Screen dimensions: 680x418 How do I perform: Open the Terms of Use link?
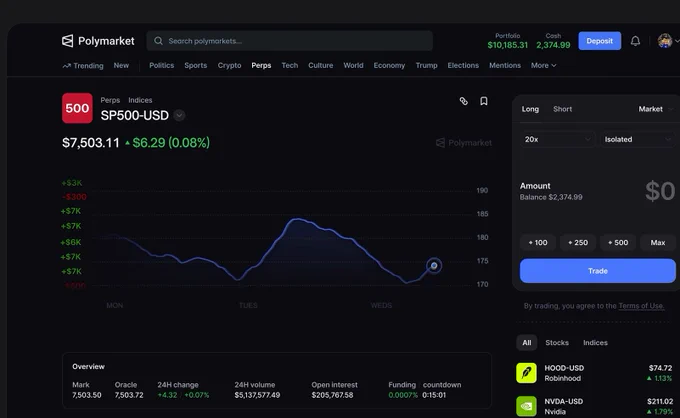(641, 306)
